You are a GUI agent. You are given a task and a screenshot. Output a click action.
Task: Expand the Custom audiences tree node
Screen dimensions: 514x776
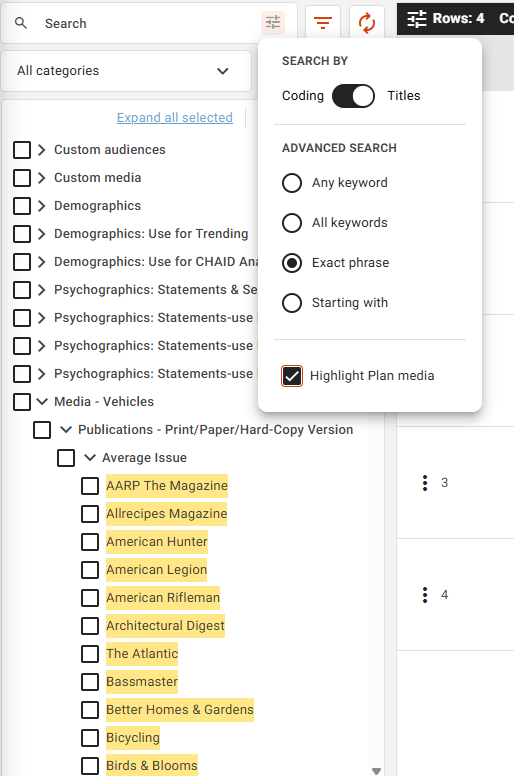point(42,150)
